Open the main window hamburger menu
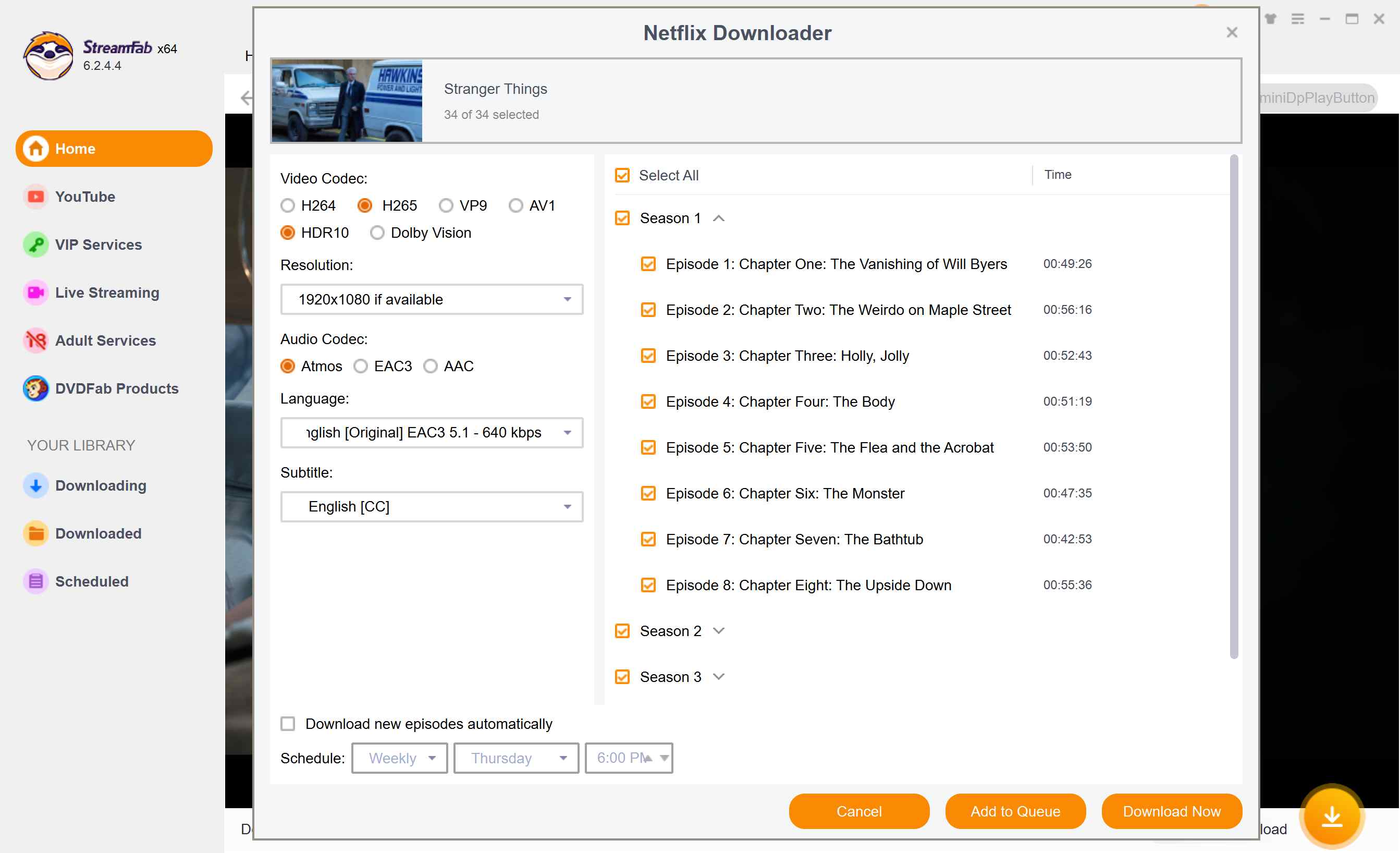1400x853 pixels. coord(1297,19)
